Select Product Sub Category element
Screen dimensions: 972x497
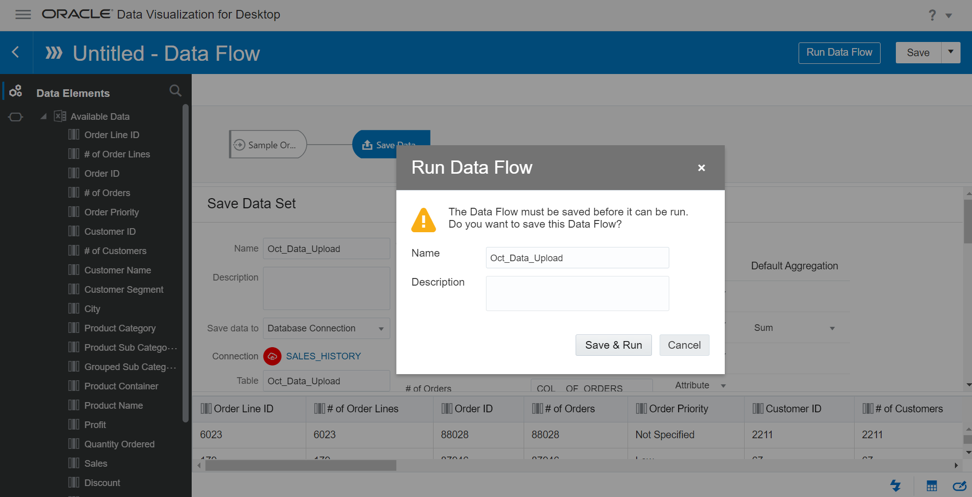[131, 348]
